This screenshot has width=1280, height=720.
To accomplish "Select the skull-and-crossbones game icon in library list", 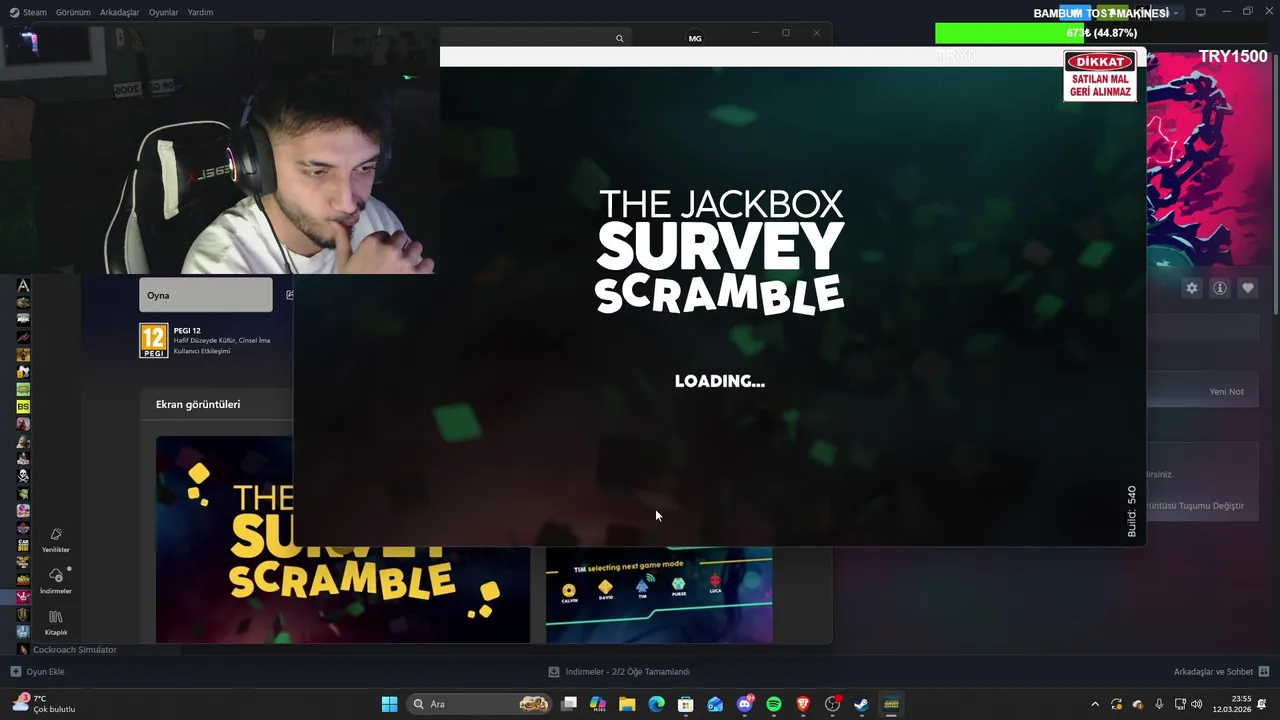I will point(23,476).
